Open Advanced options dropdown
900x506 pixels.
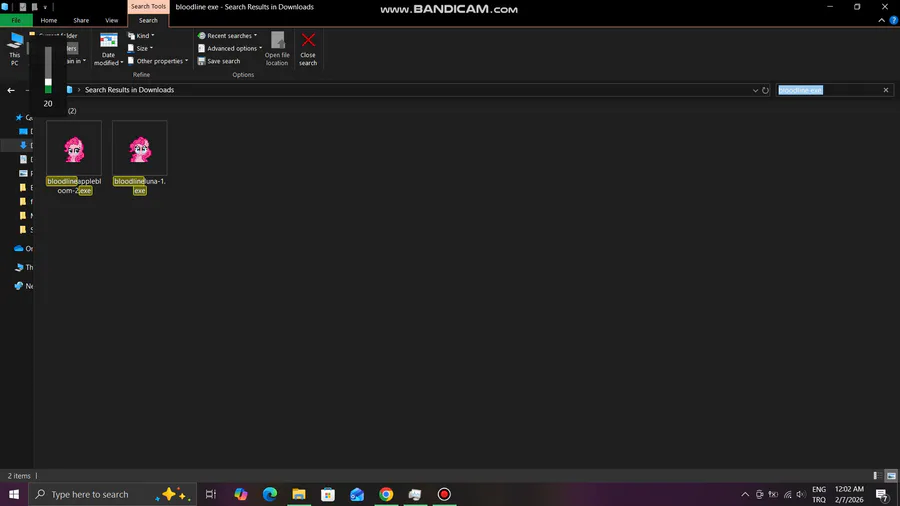(230, 48)
